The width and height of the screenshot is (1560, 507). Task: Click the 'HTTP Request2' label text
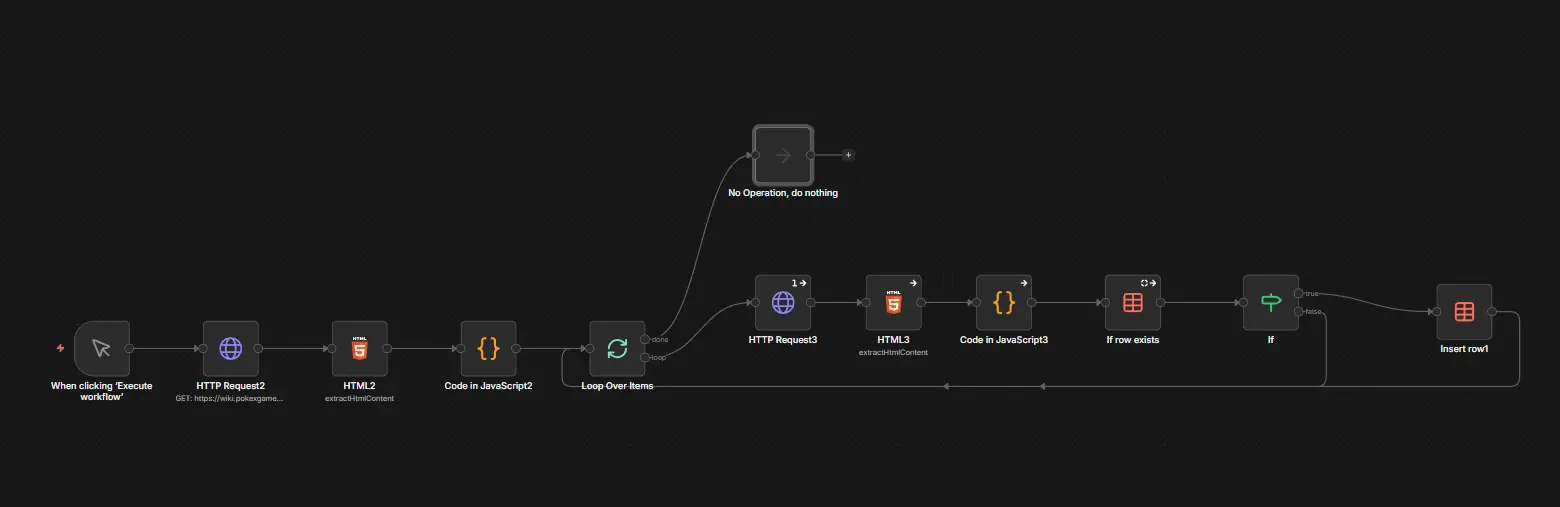231,385
